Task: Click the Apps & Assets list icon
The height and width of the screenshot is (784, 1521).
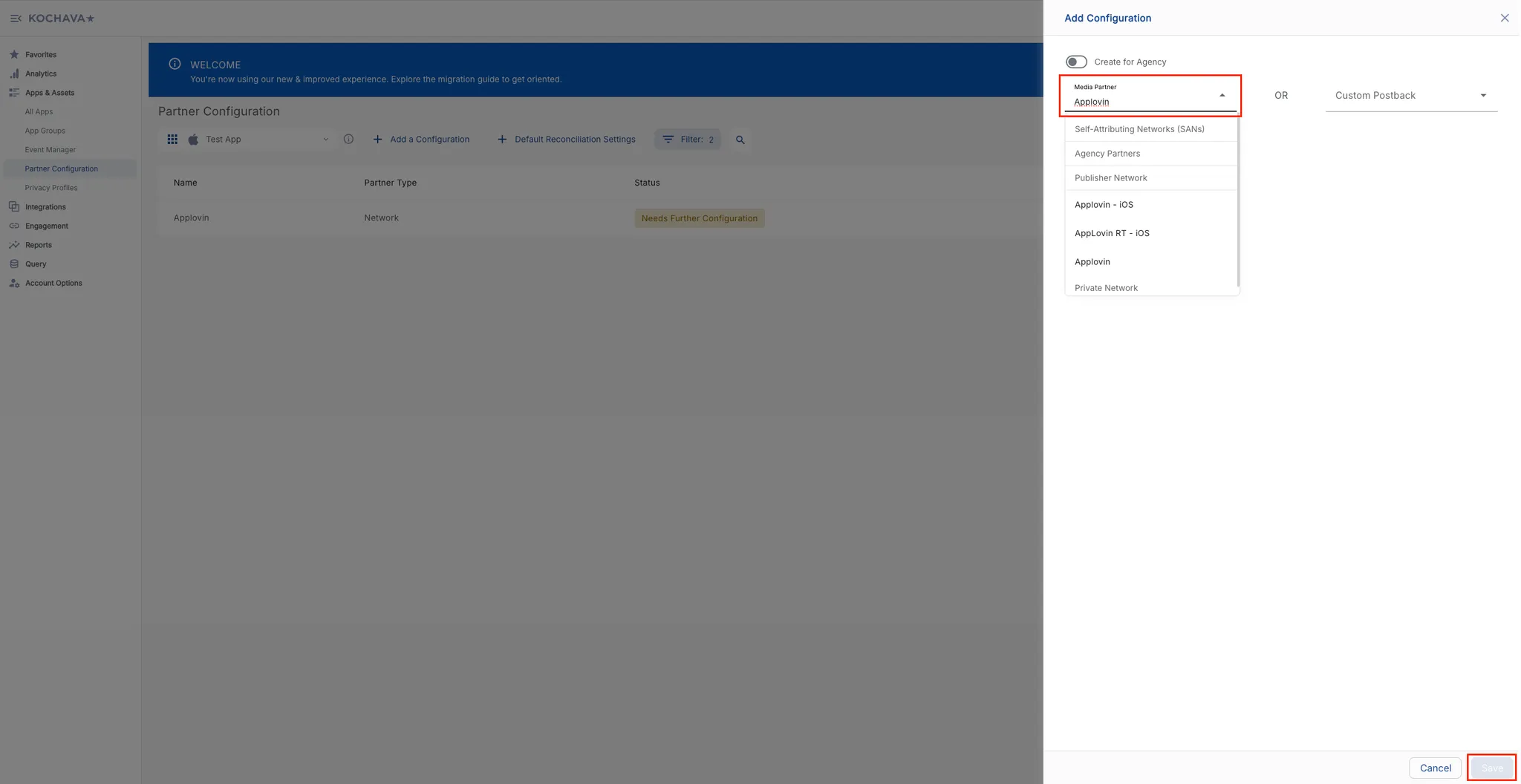Action: click(x=14, y=93)
